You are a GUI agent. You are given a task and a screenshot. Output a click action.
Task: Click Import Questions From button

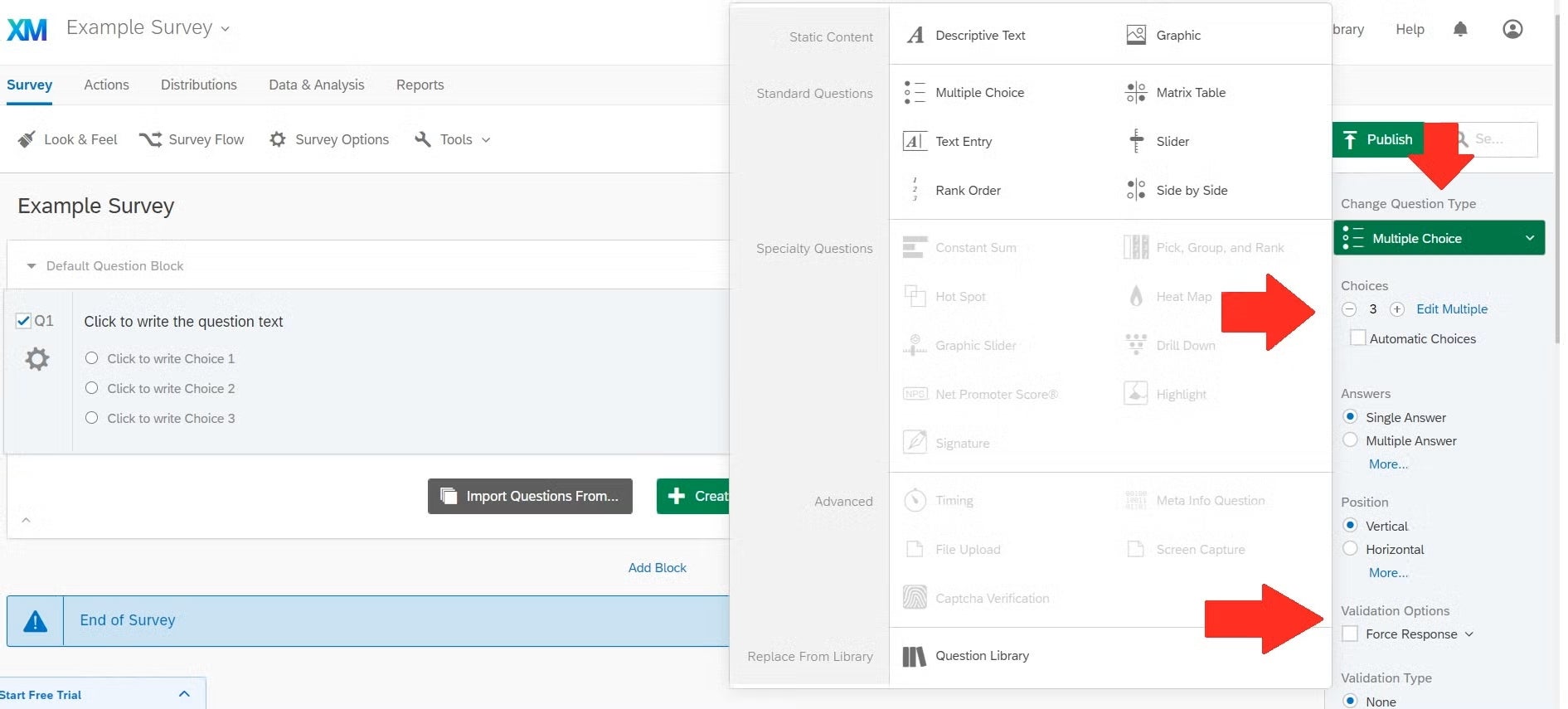pos(530,496)
